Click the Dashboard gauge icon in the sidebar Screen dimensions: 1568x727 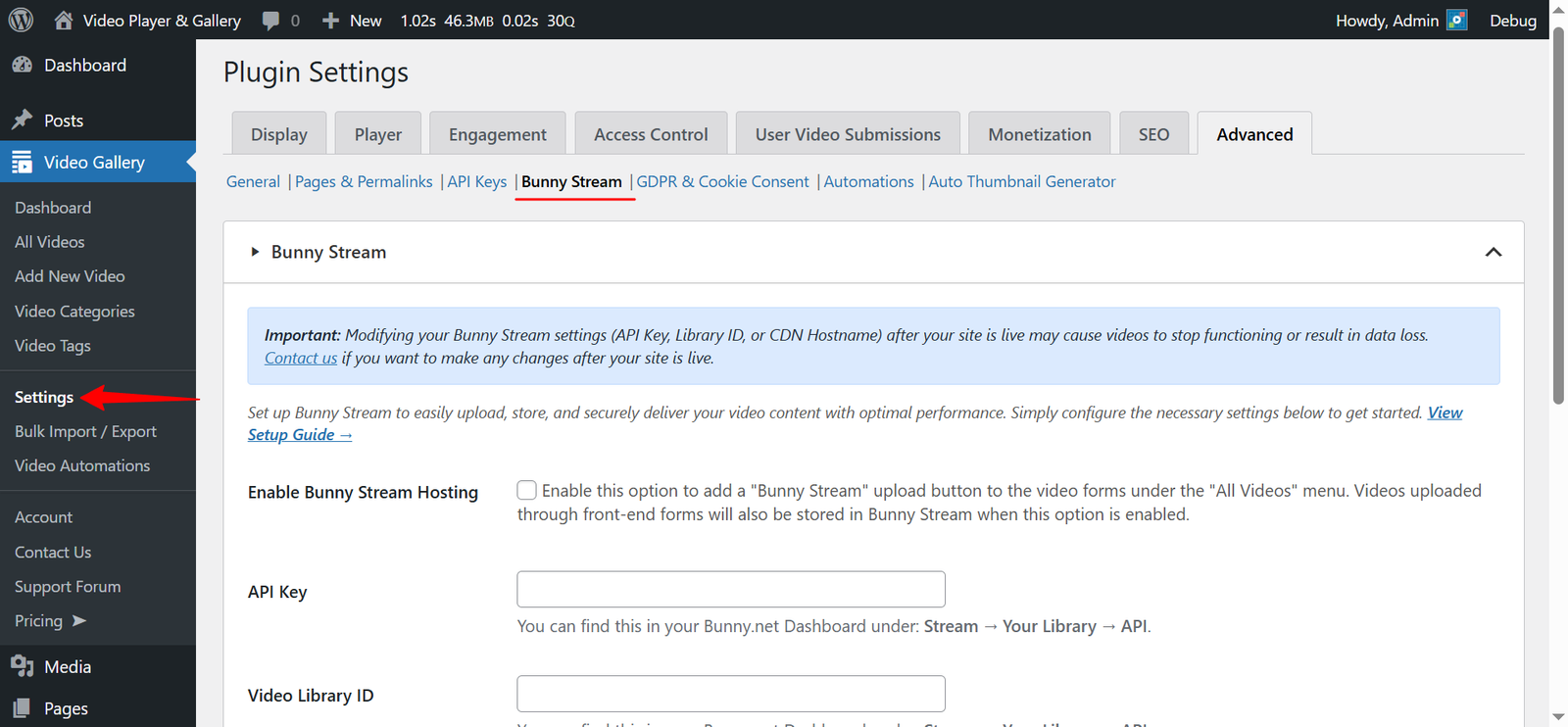[22, 65]
